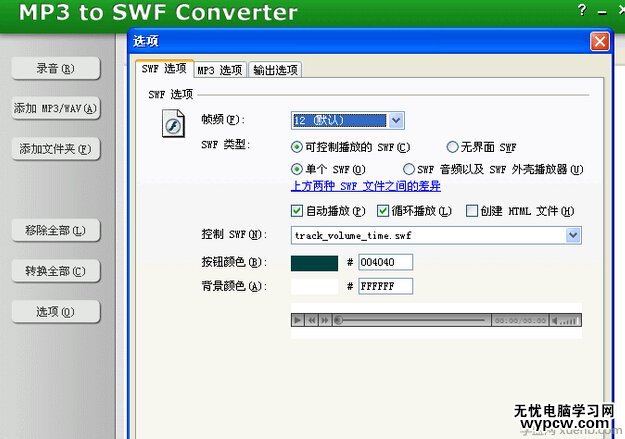The height and width of the screenshot is (439, 625).
Task: Switch to the 输出选项 tab
Action: click(275, 70)
